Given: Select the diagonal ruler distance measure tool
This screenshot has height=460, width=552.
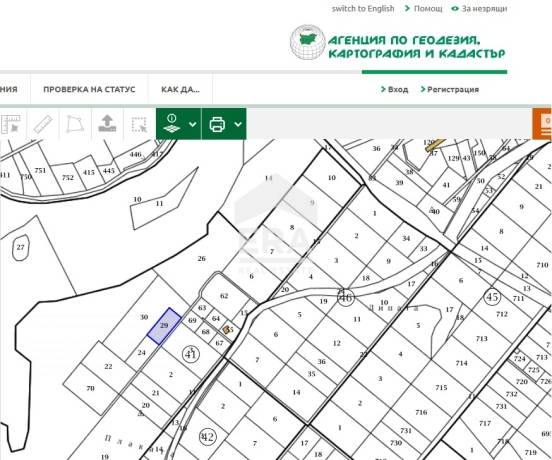Looking at the screenshot, I should point(43,124).
